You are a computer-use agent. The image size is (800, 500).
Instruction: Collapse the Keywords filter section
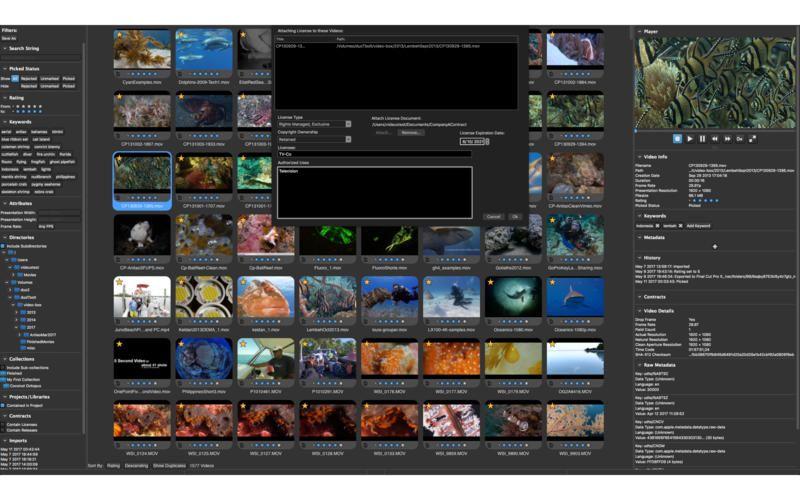[5, 122]
